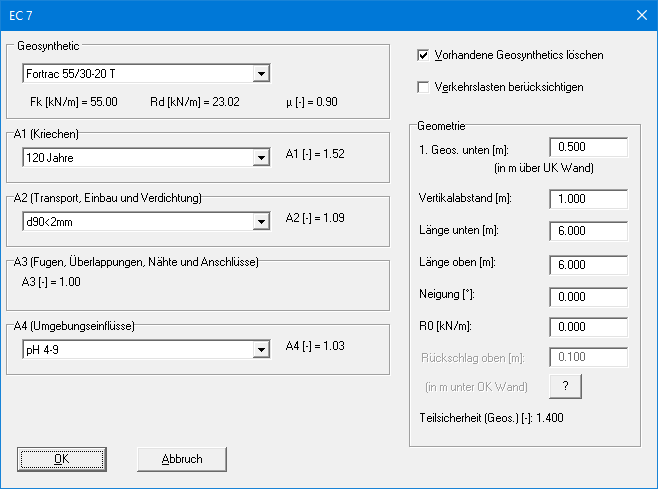Screen dimensions: 658x489
Task: Click the A3 [-] = 1.00 value text
Action: [51, 282]
